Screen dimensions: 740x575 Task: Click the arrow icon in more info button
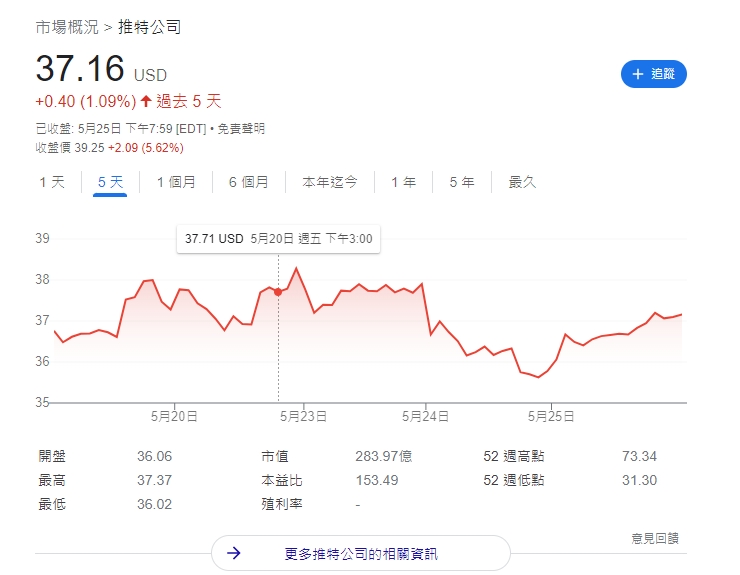234,553
